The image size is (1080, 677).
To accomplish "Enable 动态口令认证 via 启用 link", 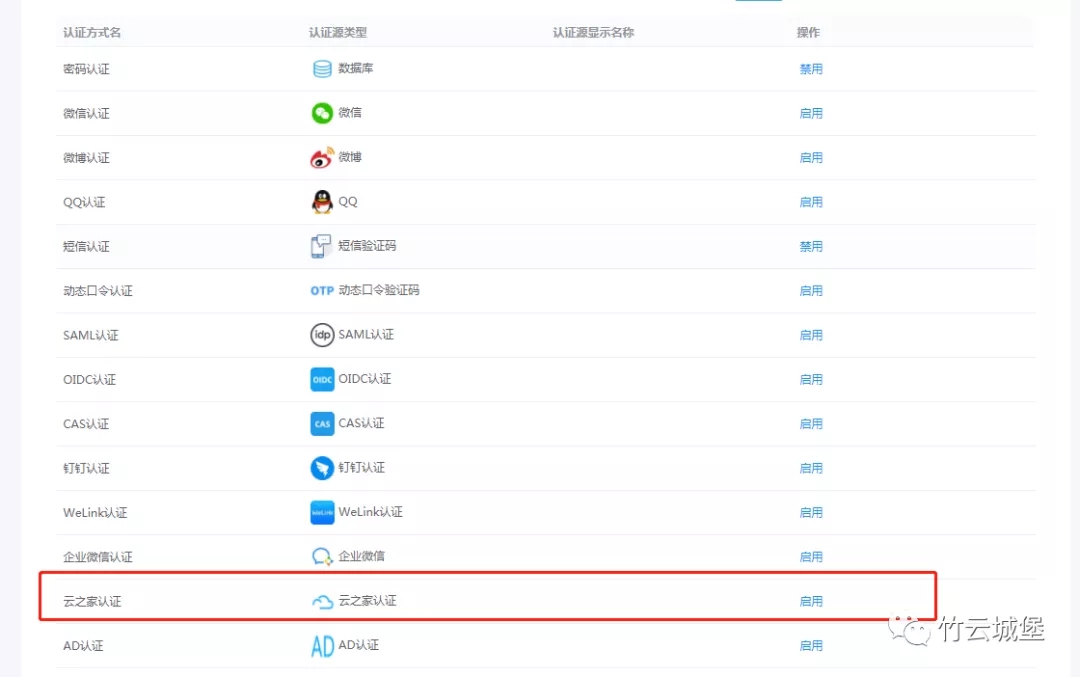I will point(811,291).
